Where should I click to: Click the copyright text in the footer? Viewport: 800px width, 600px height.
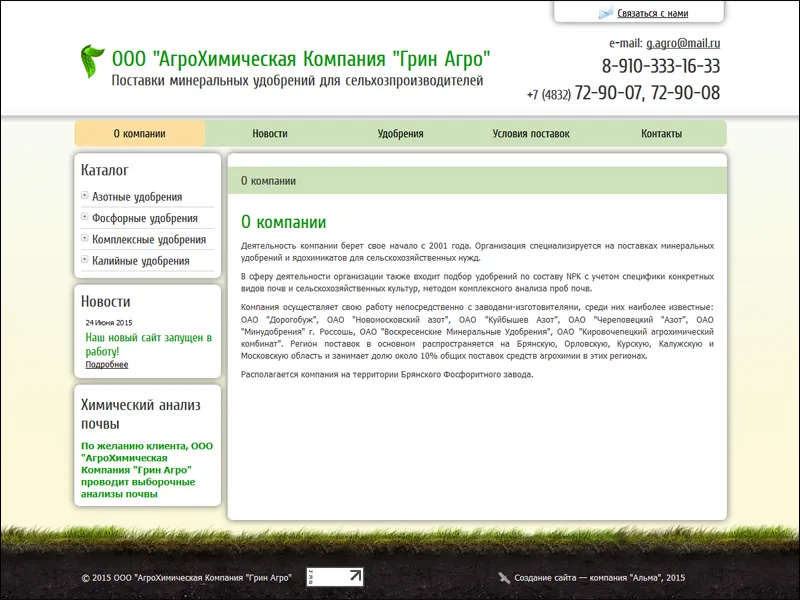186,578
